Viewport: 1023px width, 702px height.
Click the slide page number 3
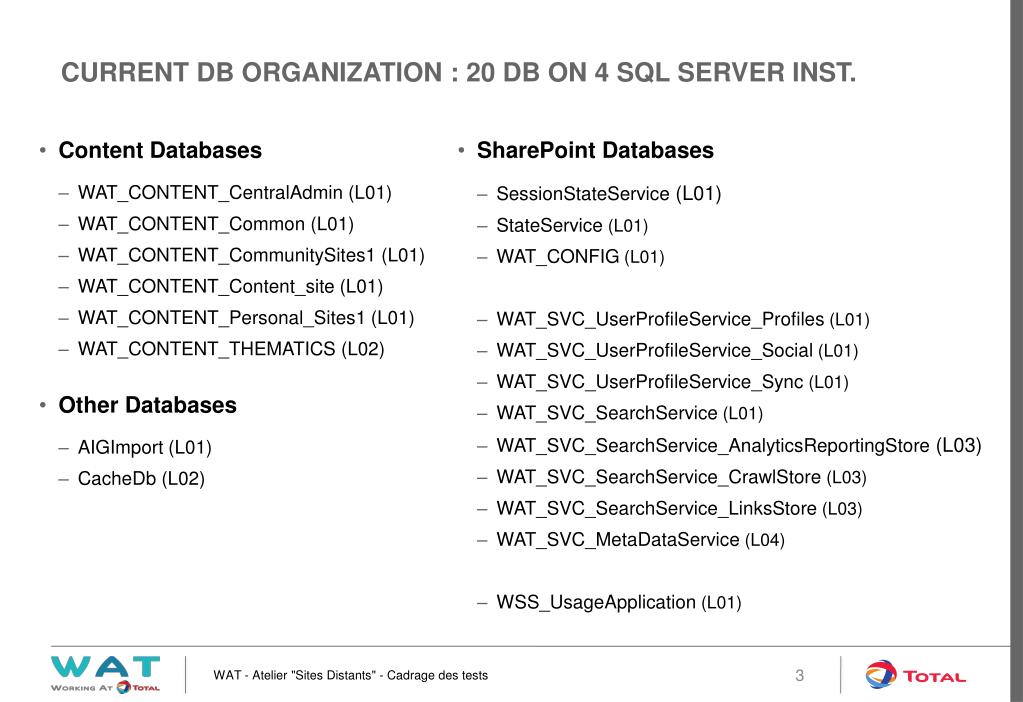point(799,675)
